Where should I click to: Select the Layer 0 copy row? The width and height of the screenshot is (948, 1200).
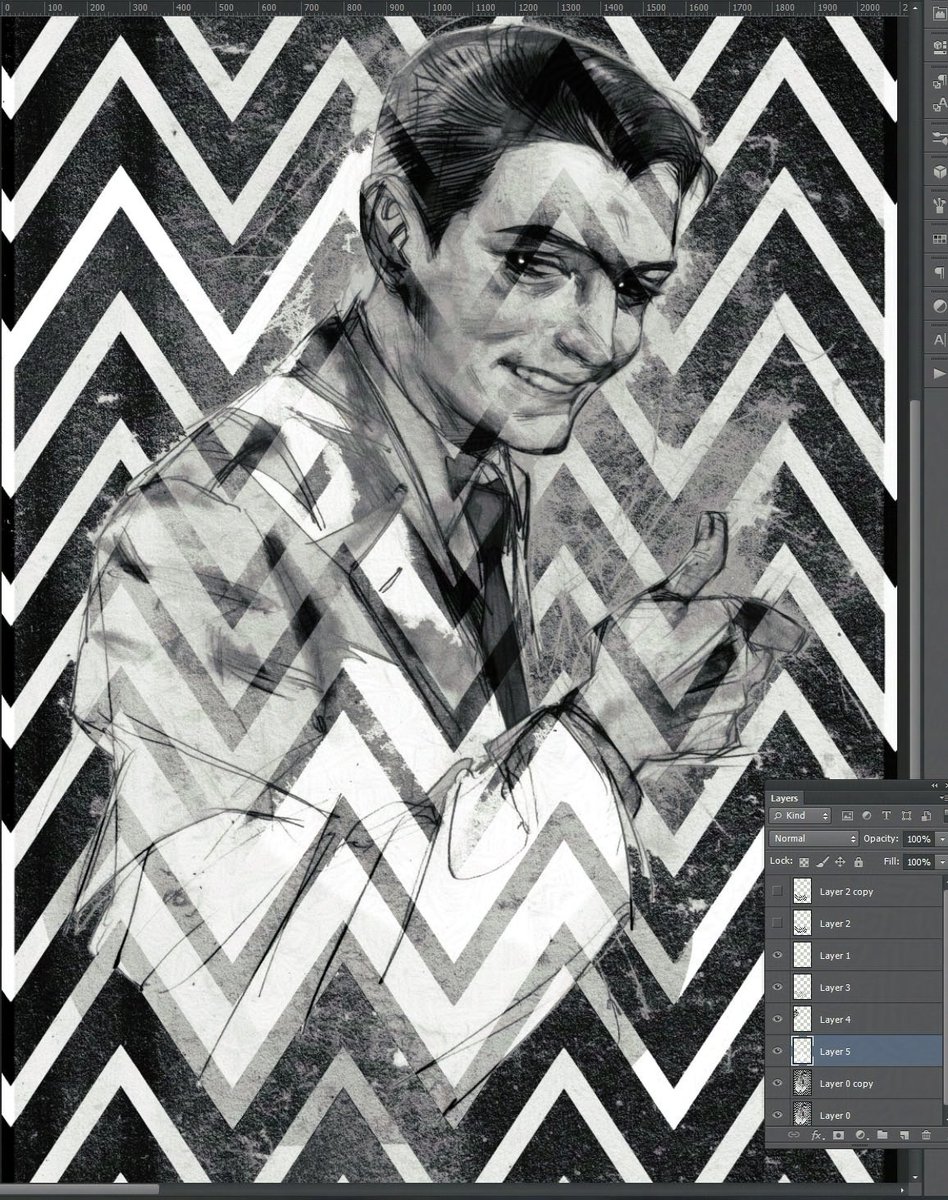coord(856,1083)
